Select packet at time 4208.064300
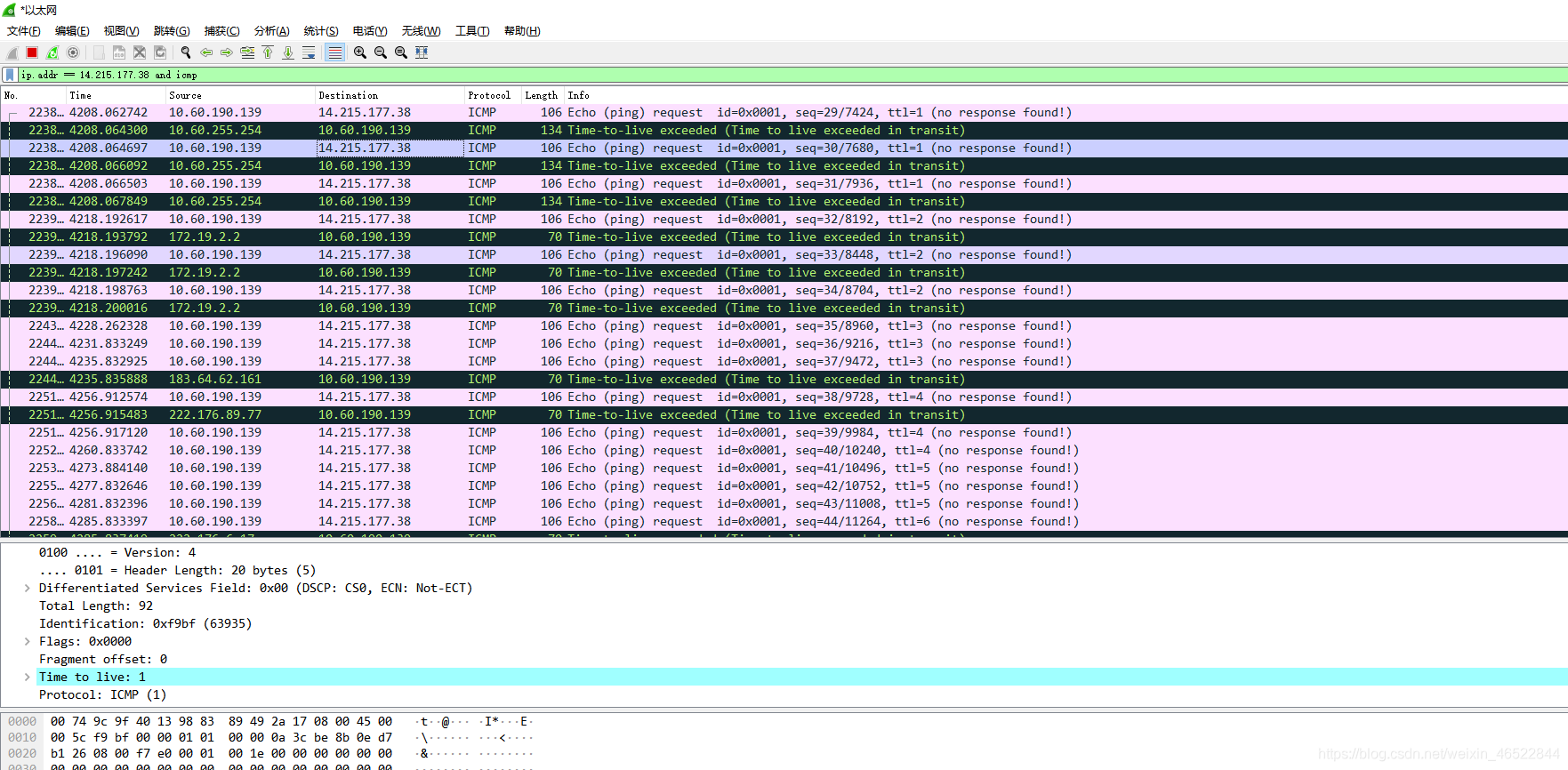1568x770 pixels. pos(784,131)
